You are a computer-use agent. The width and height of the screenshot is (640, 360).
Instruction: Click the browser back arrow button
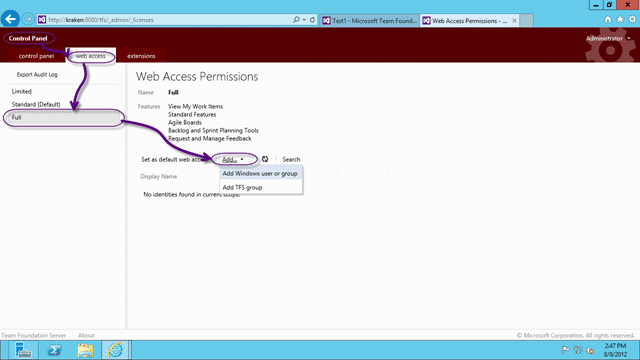[10, 19]
